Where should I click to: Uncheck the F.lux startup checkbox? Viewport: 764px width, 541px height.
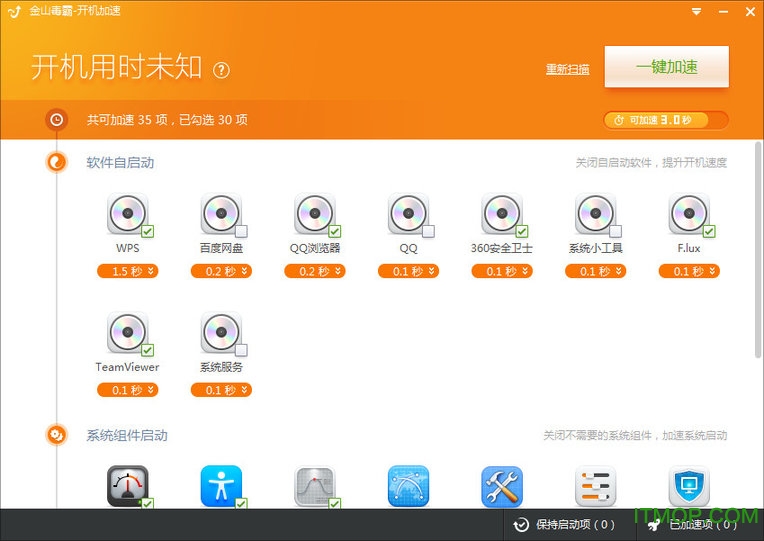pyautogui.click(x=709, y=231)
